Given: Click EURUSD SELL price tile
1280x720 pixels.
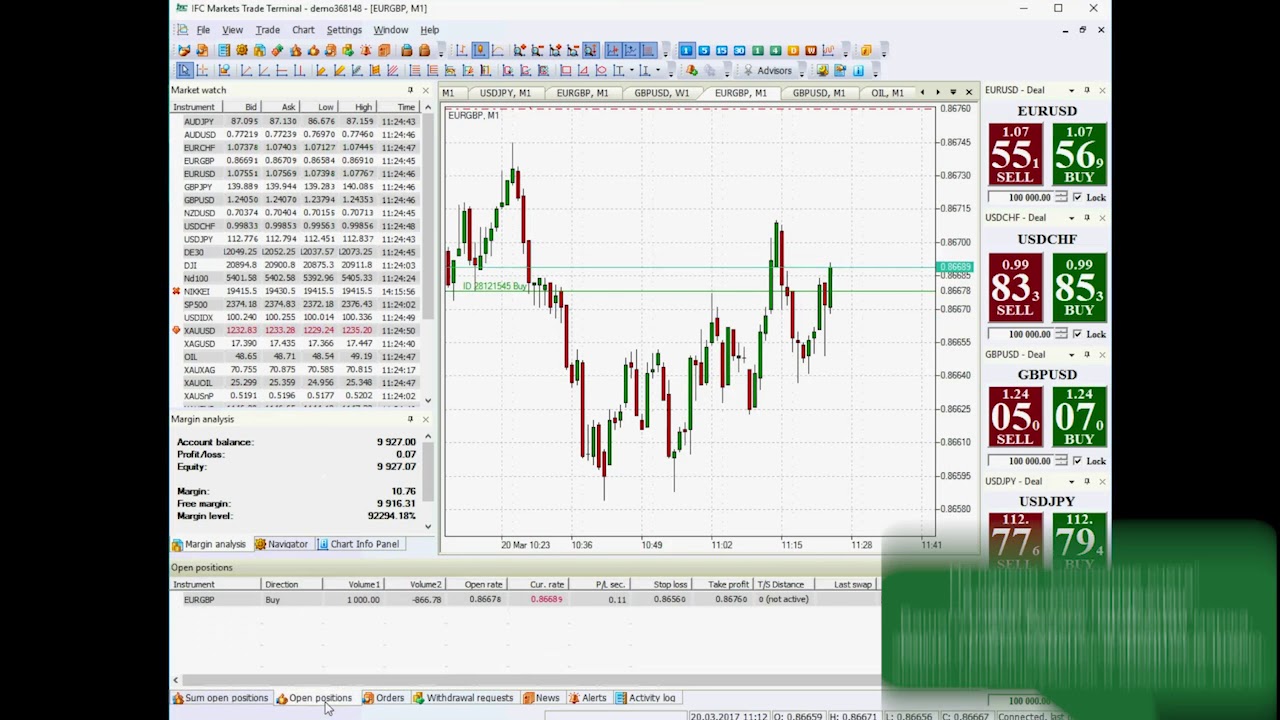Looking at the screenshot, I should point(1014,154).
